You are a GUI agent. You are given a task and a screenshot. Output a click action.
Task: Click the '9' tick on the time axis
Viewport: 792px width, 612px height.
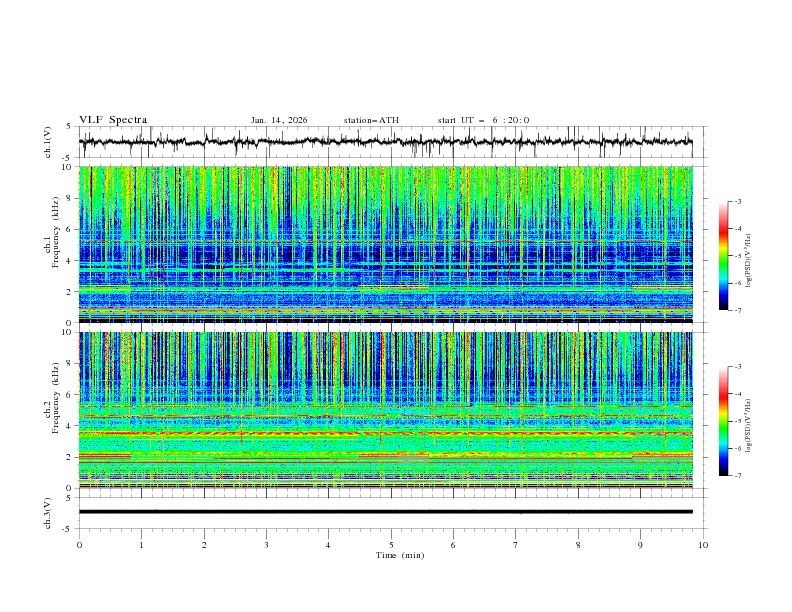point(640,545)
